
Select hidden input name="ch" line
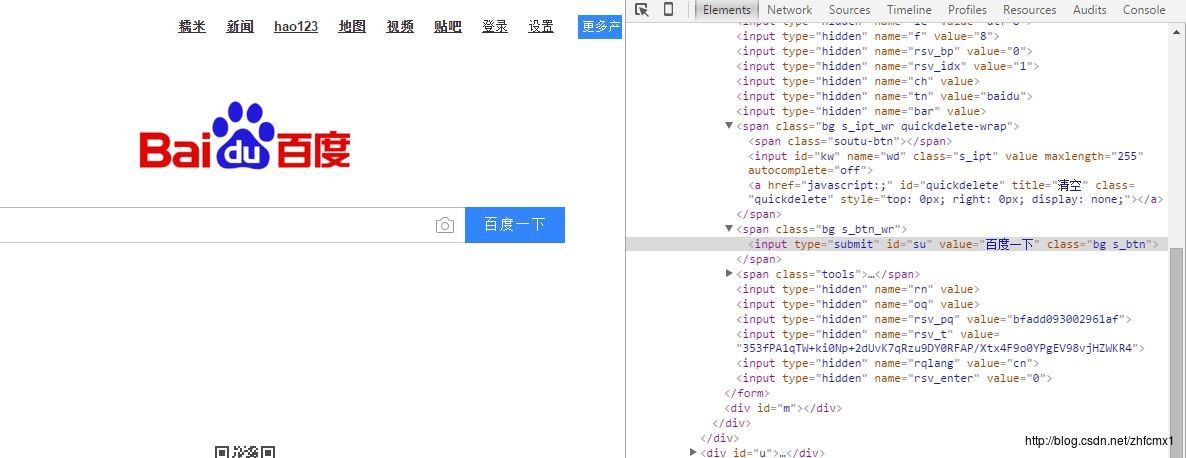pos(858,81)
